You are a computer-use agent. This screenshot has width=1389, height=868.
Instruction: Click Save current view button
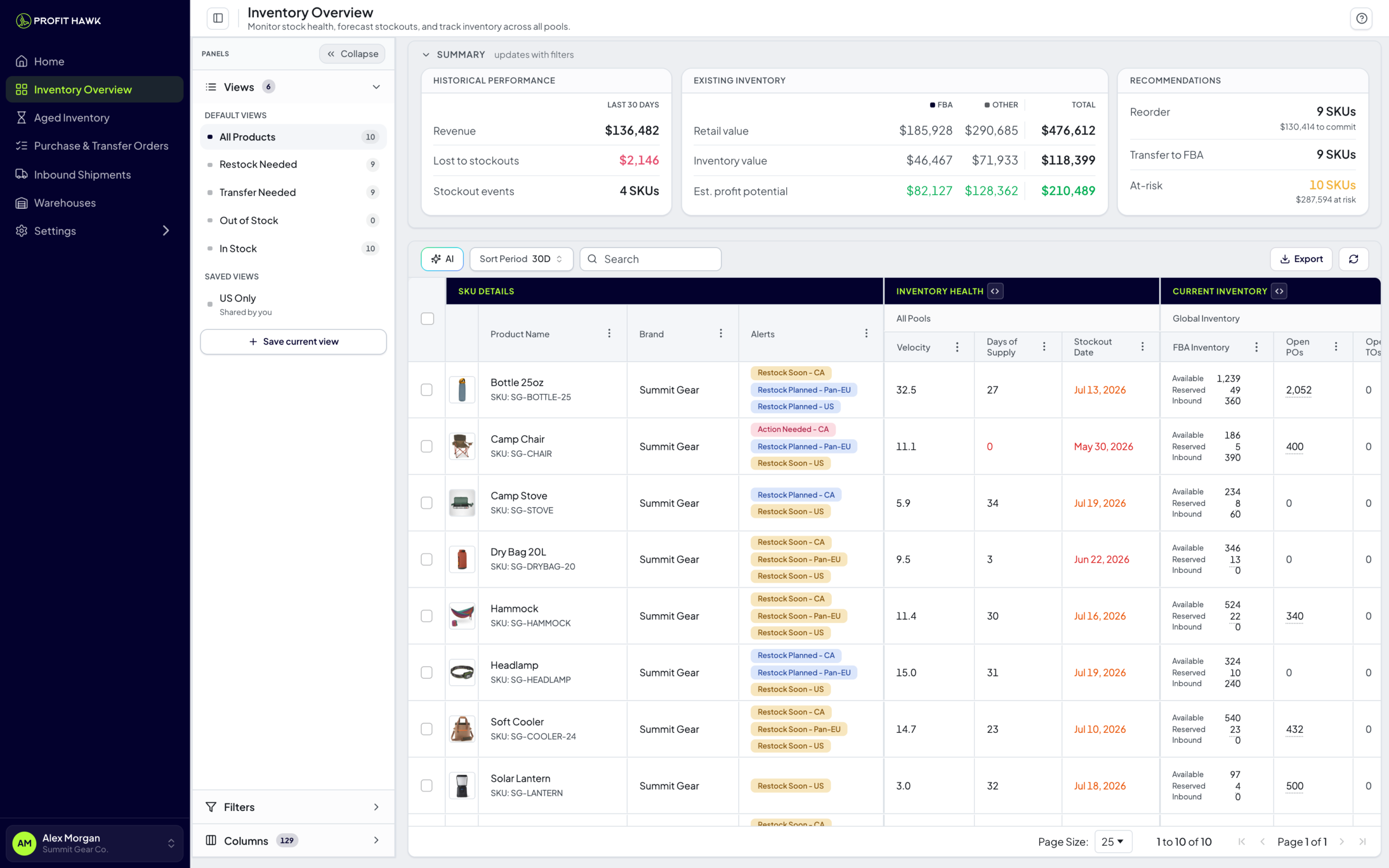pos(294,342)
